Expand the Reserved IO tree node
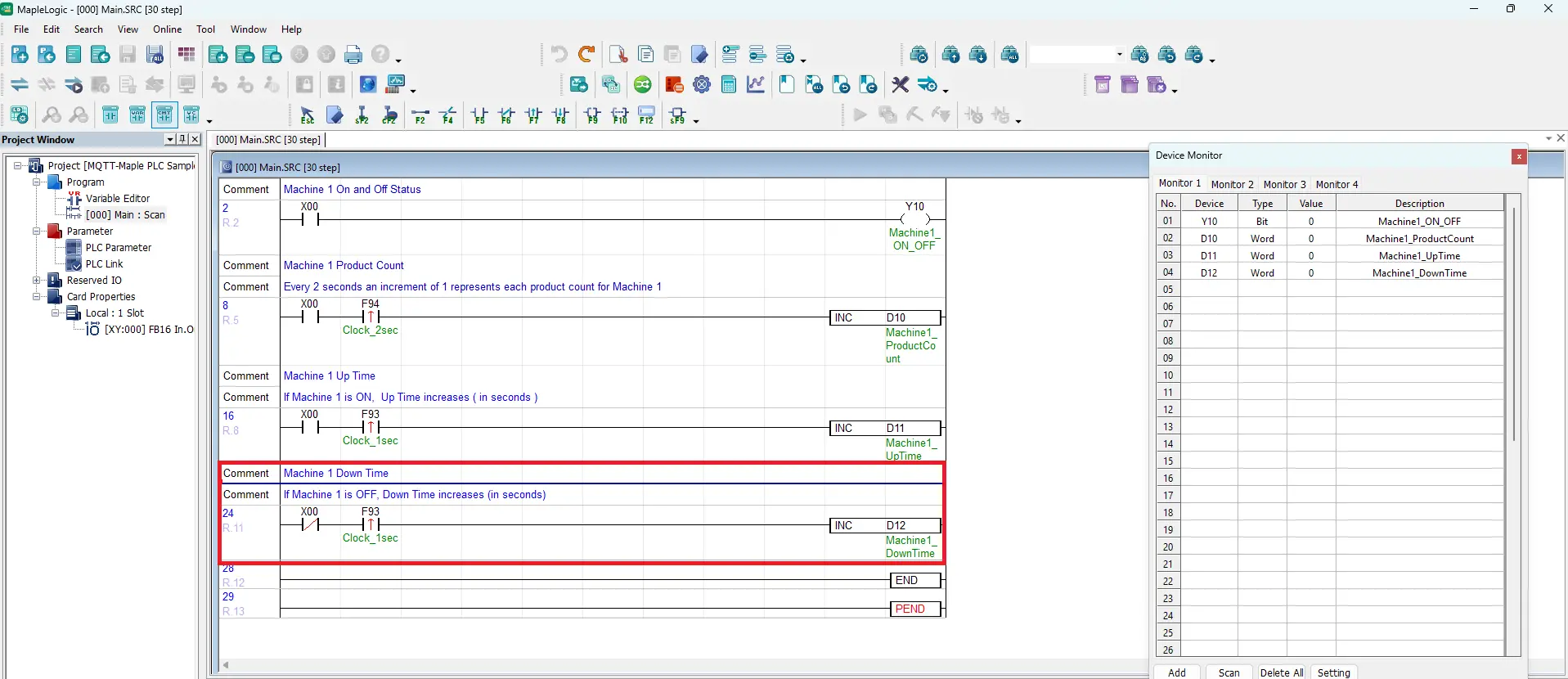1568x679 pixels. tap(37, 281)
